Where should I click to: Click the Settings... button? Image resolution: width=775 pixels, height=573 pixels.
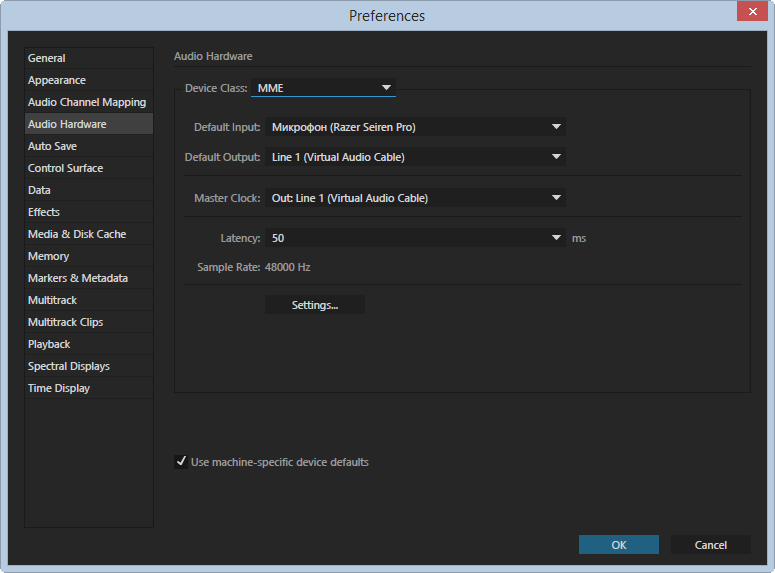(315, 305)
